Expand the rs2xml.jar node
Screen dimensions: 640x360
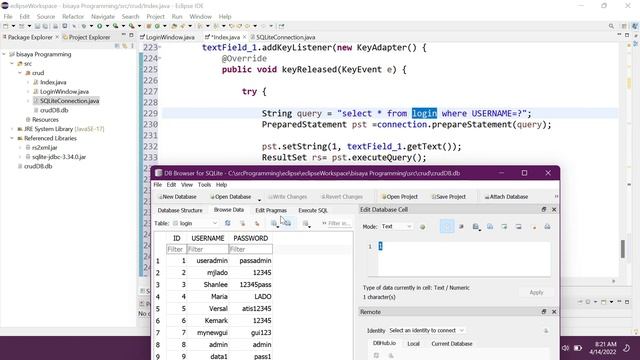pyautogui.click(x=20, y=148)
